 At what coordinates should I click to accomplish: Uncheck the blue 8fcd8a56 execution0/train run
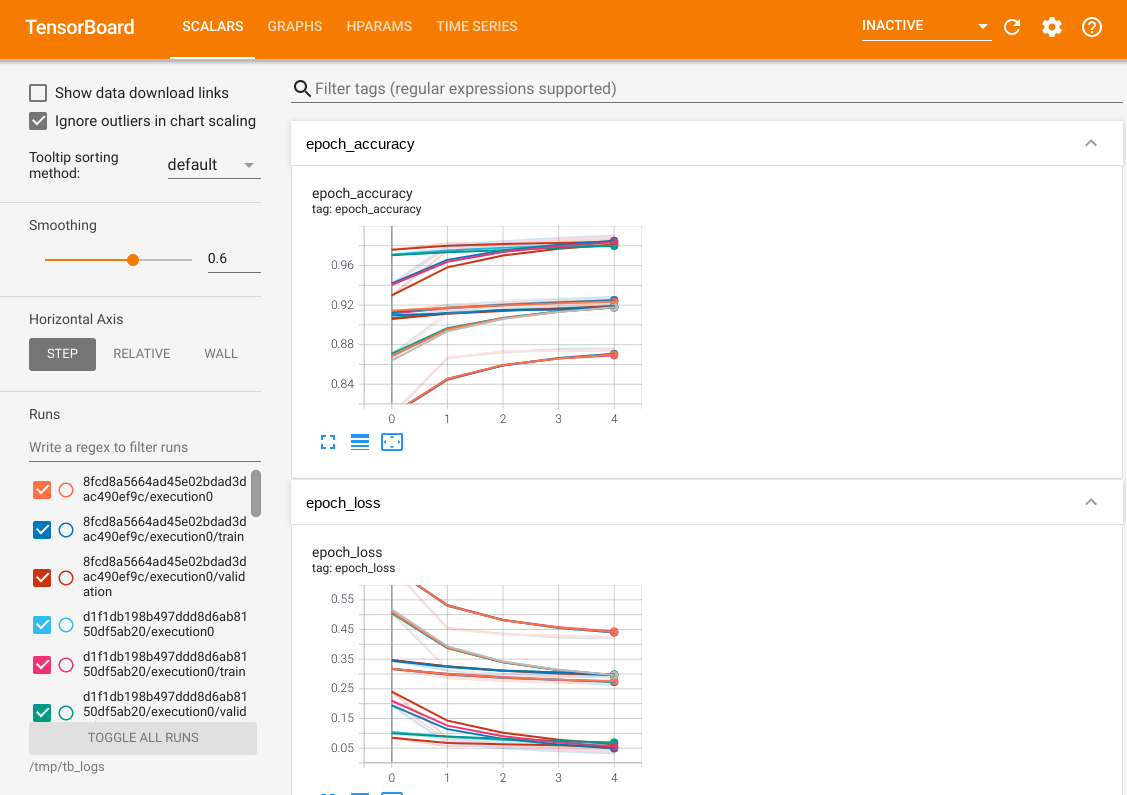click(x=42, y=530)
